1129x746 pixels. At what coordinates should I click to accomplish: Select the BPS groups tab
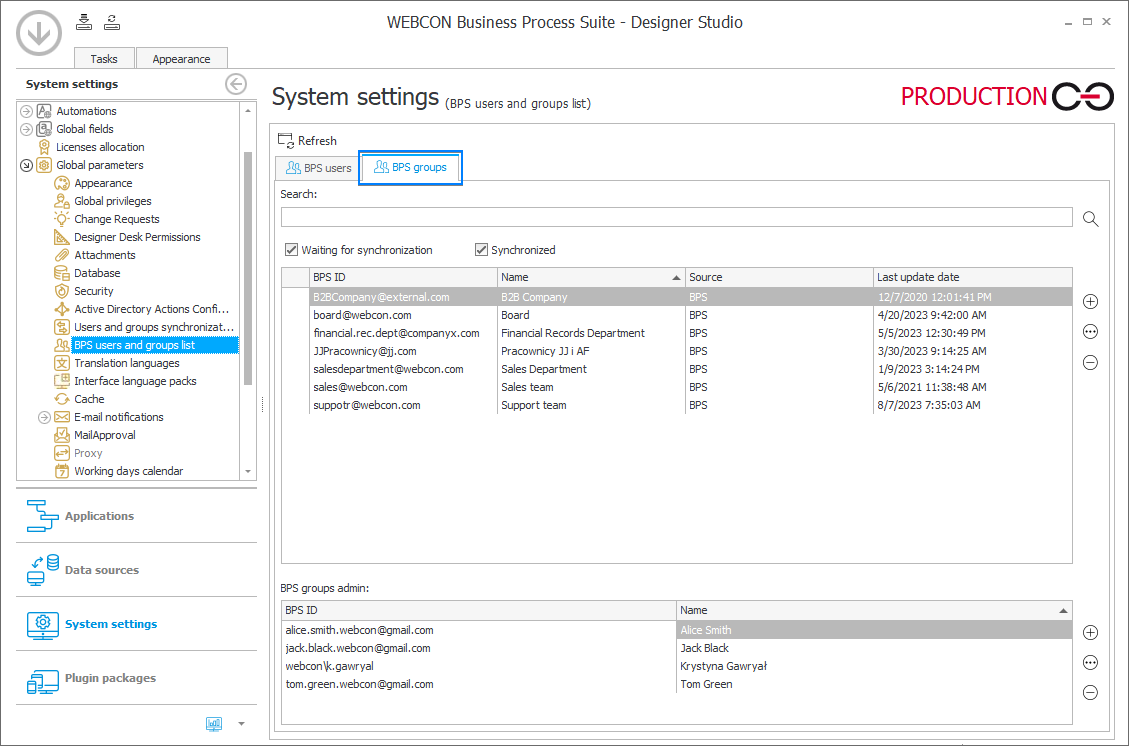click(410, 167)
